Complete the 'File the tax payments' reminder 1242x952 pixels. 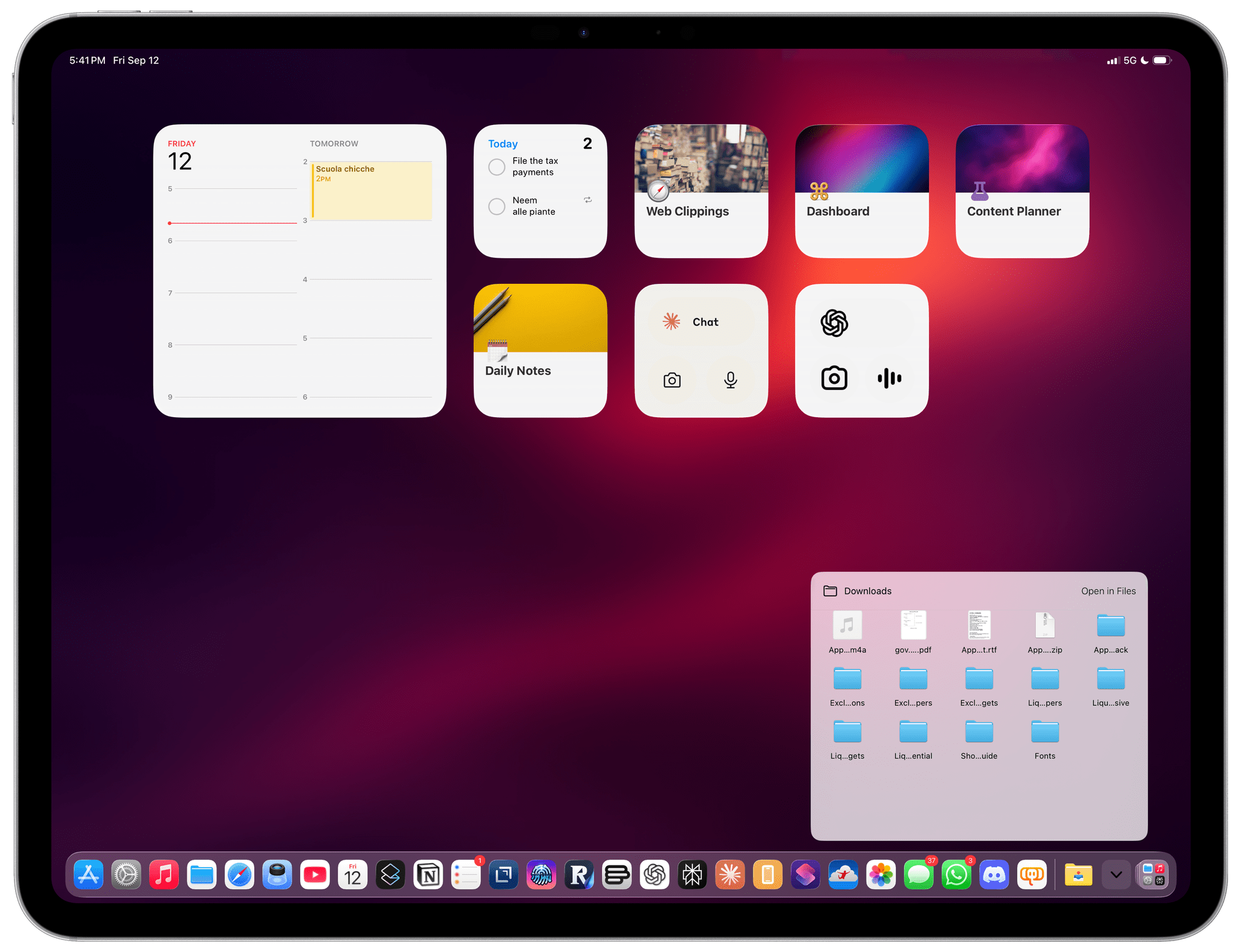(497, 167)
